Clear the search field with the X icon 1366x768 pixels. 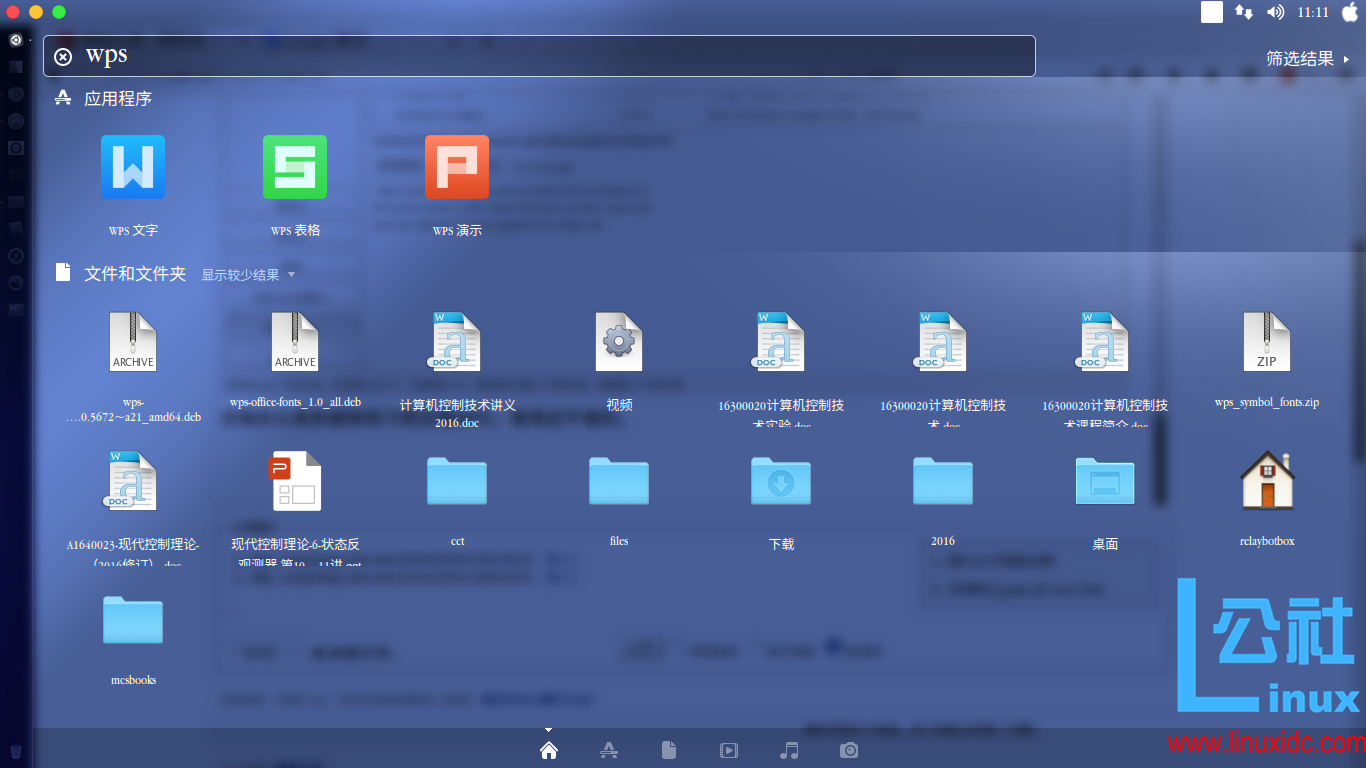pos(63,57)
